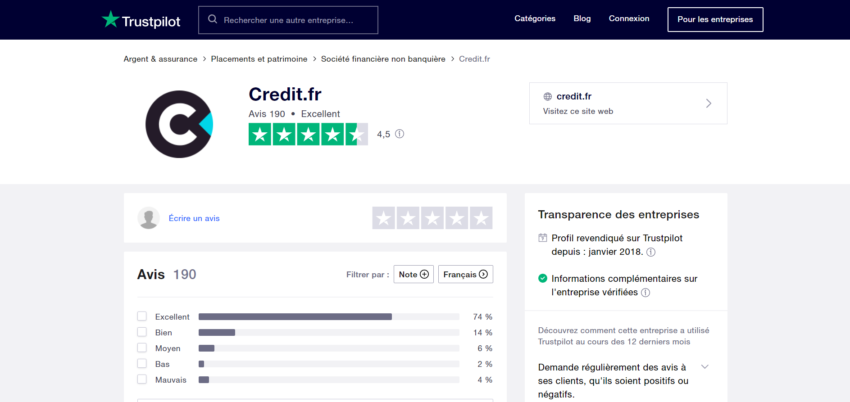Image resolution: width=850 pixels, height=402 pixels.
Task: Click the Trustpilot wordmark
Action: coord(151,21)
